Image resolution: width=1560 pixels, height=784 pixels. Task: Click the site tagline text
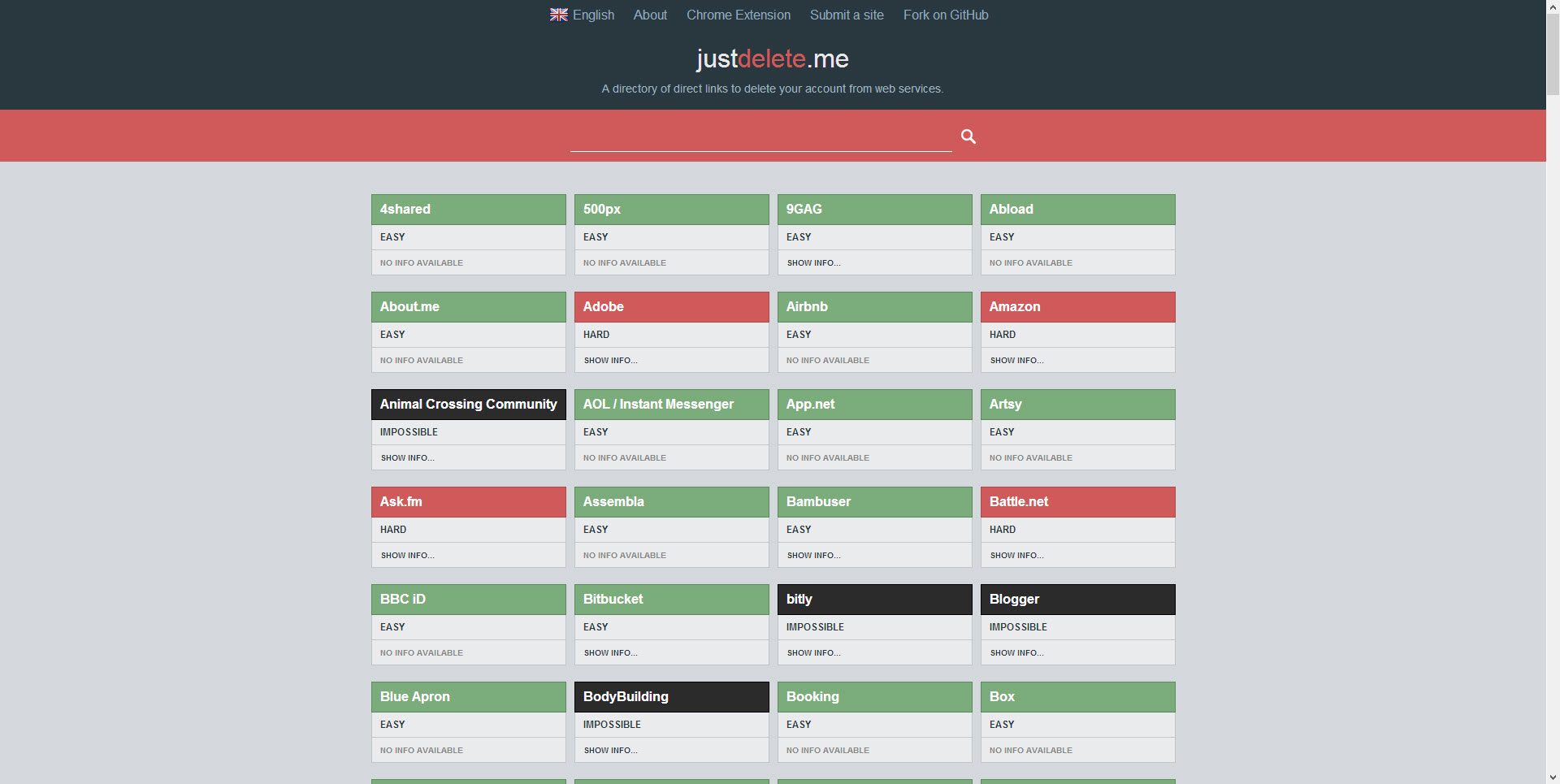(773, 89)
